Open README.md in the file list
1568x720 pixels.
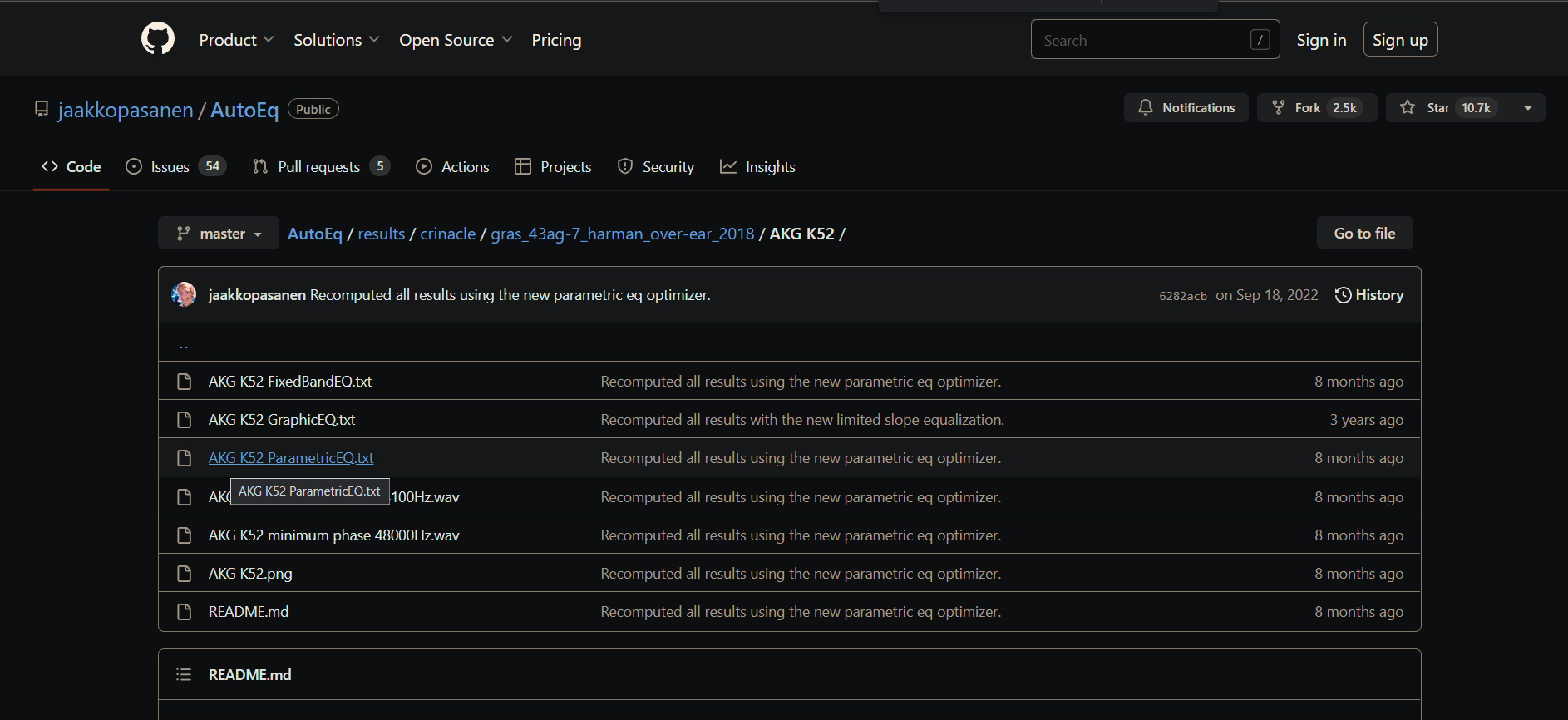[x=249, y=612]
